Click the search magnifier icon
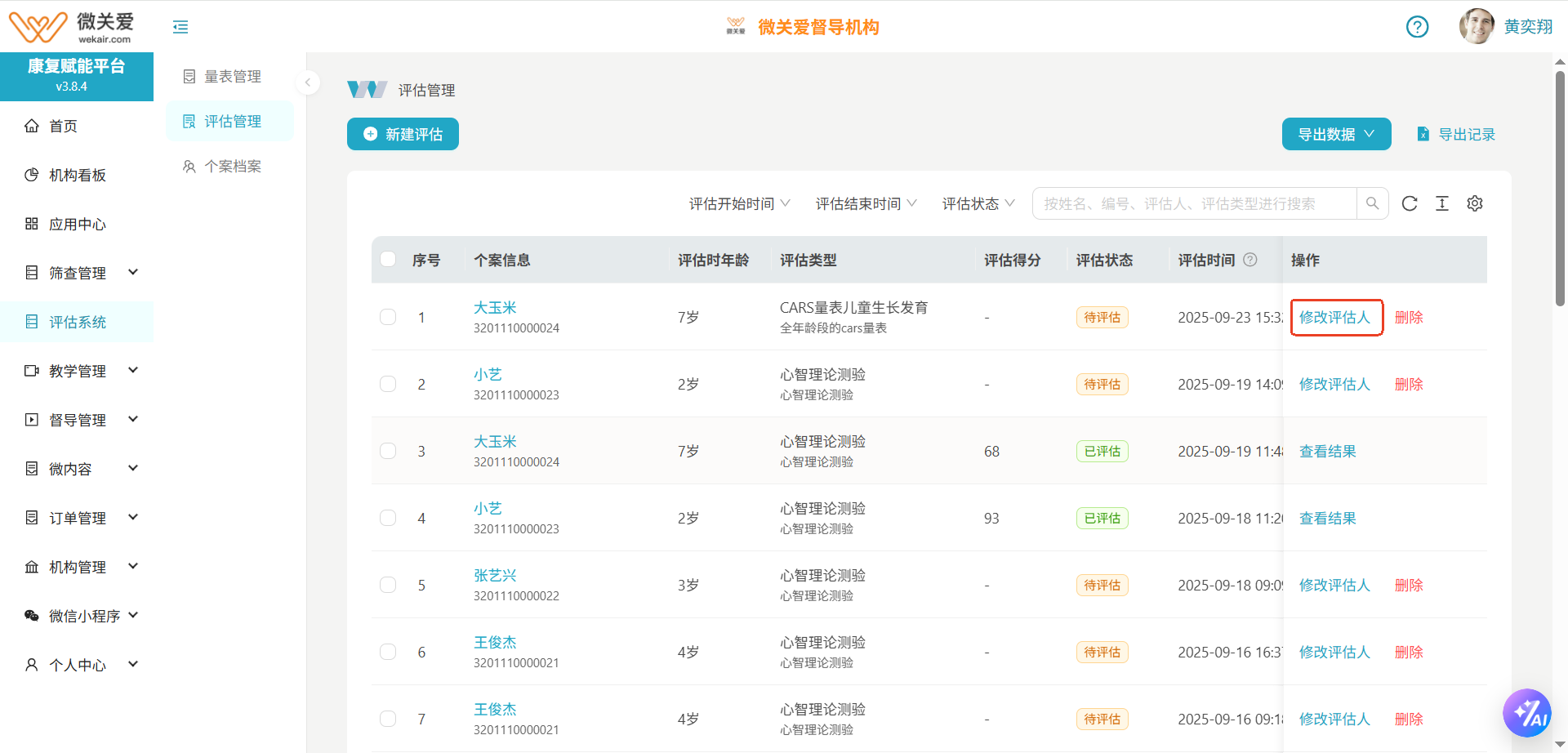This screenshot has height=753, width=1568. 1372,203
